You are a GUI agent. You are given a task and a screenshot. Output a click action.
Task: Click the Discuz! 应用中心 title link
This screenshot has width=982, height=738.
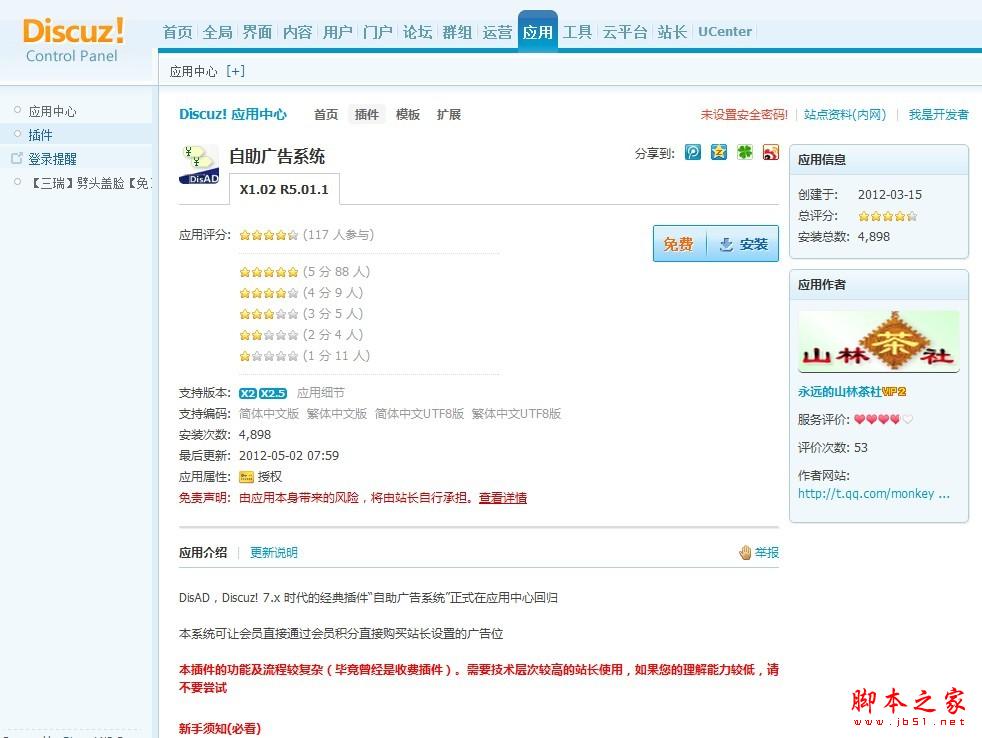click(x=233, y=114)
